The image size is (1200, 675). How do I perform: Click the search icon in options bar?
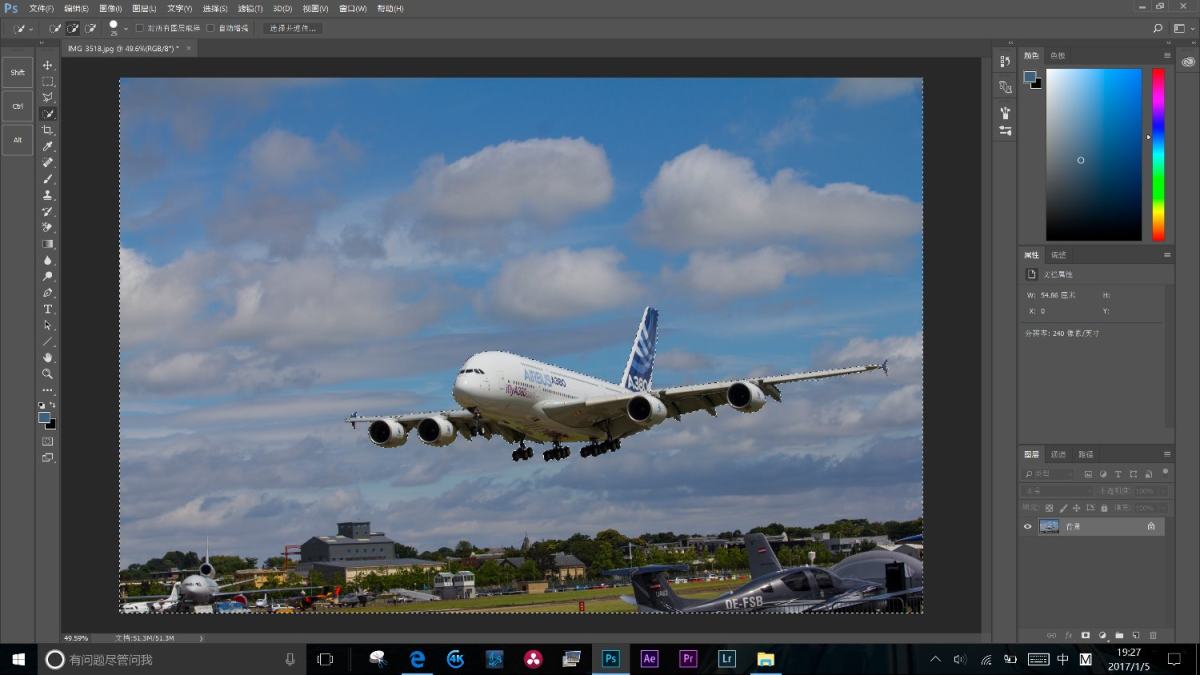(1158, 28)
